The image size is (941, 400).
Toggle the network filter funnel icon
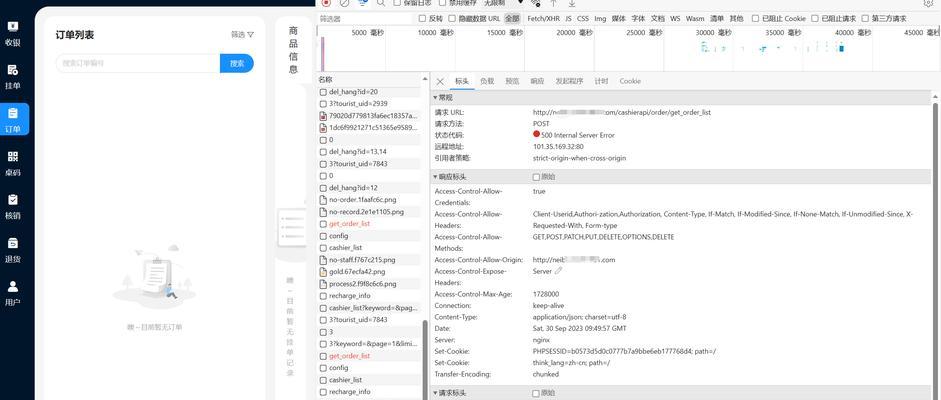(x=362, y=2)
